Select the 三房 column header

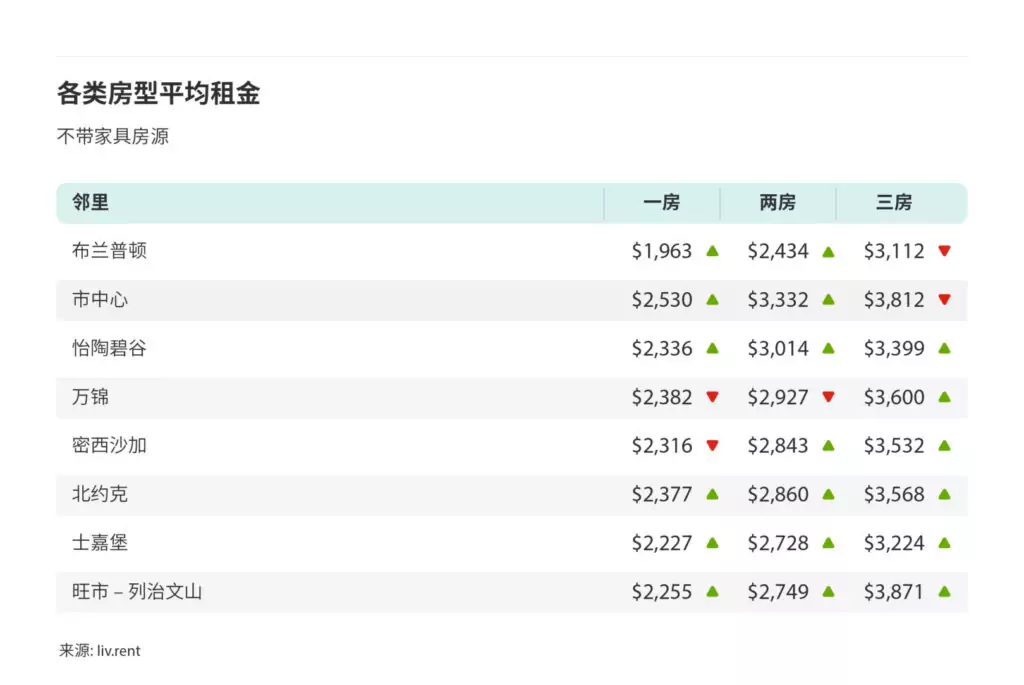click(894, 202)
